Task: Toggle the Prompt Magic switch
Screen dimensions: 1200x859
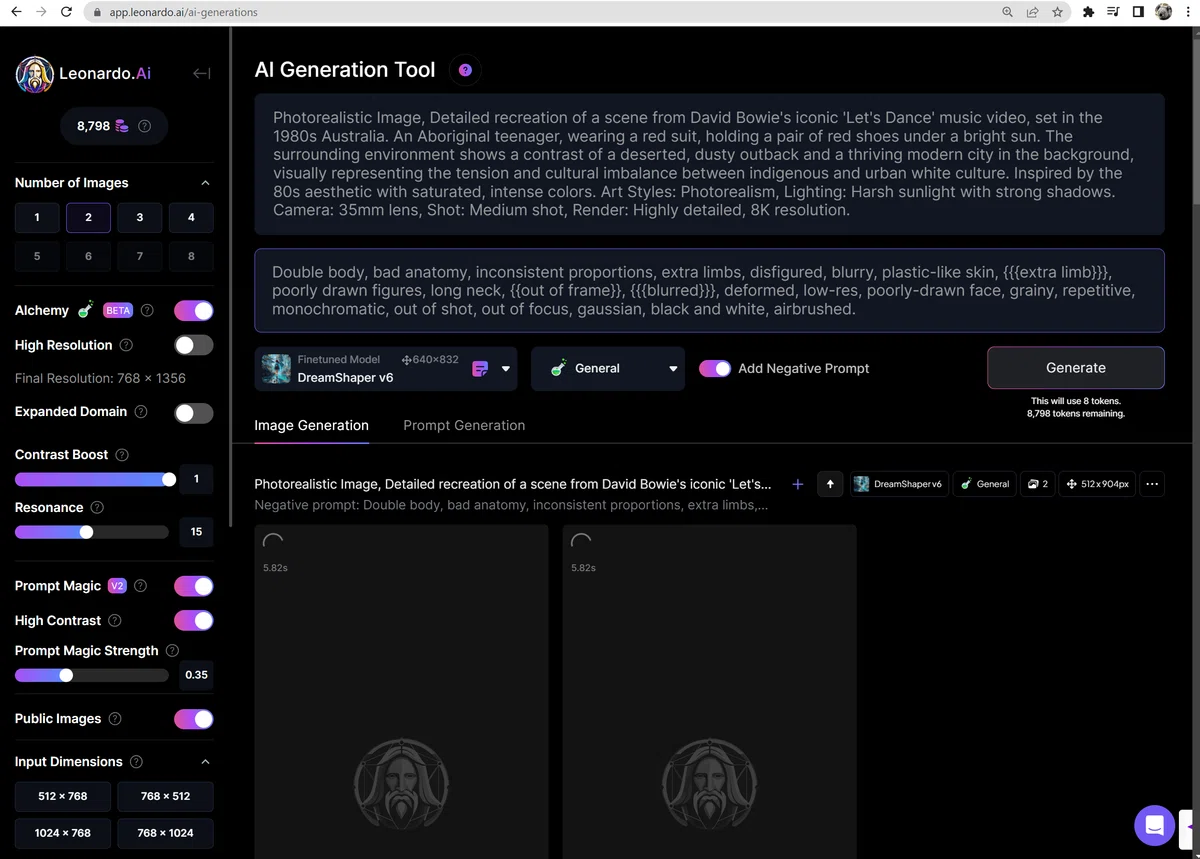Action: [194, 586]
